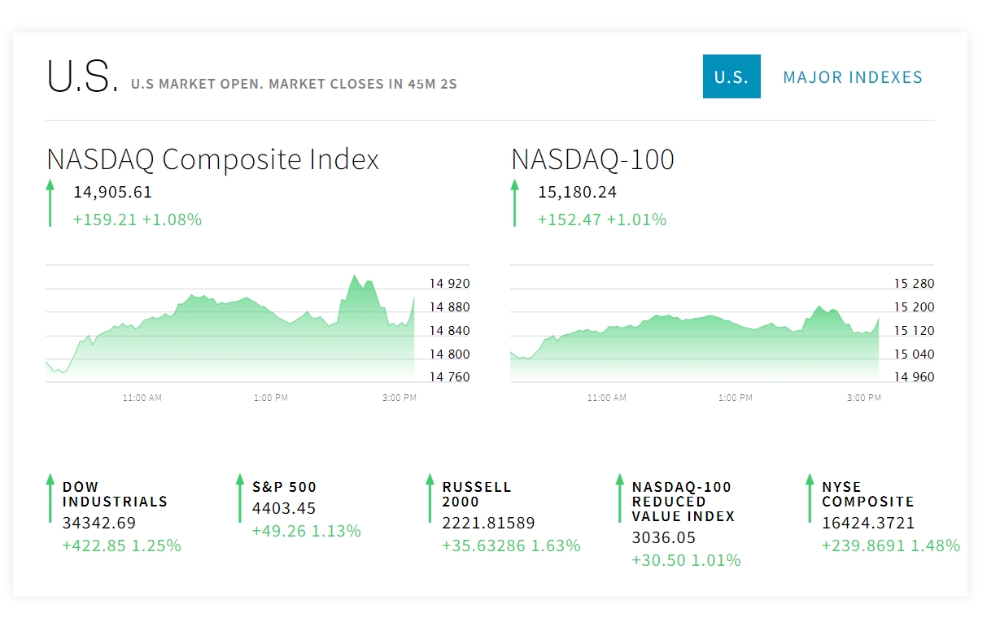Click the 14 800 axis label on Composite chart

[x=450, y=355]
